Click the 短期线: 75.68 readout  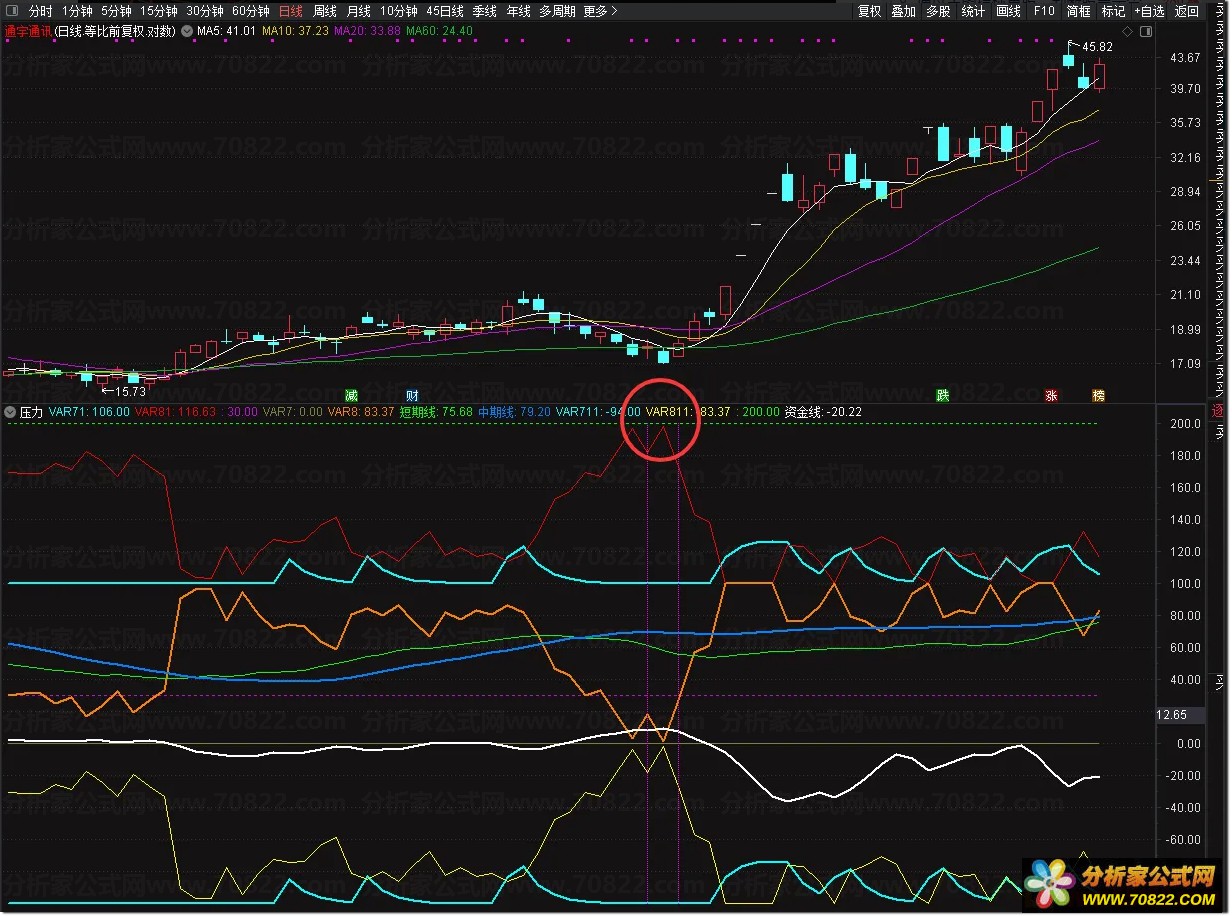click(x=436, y=412)
